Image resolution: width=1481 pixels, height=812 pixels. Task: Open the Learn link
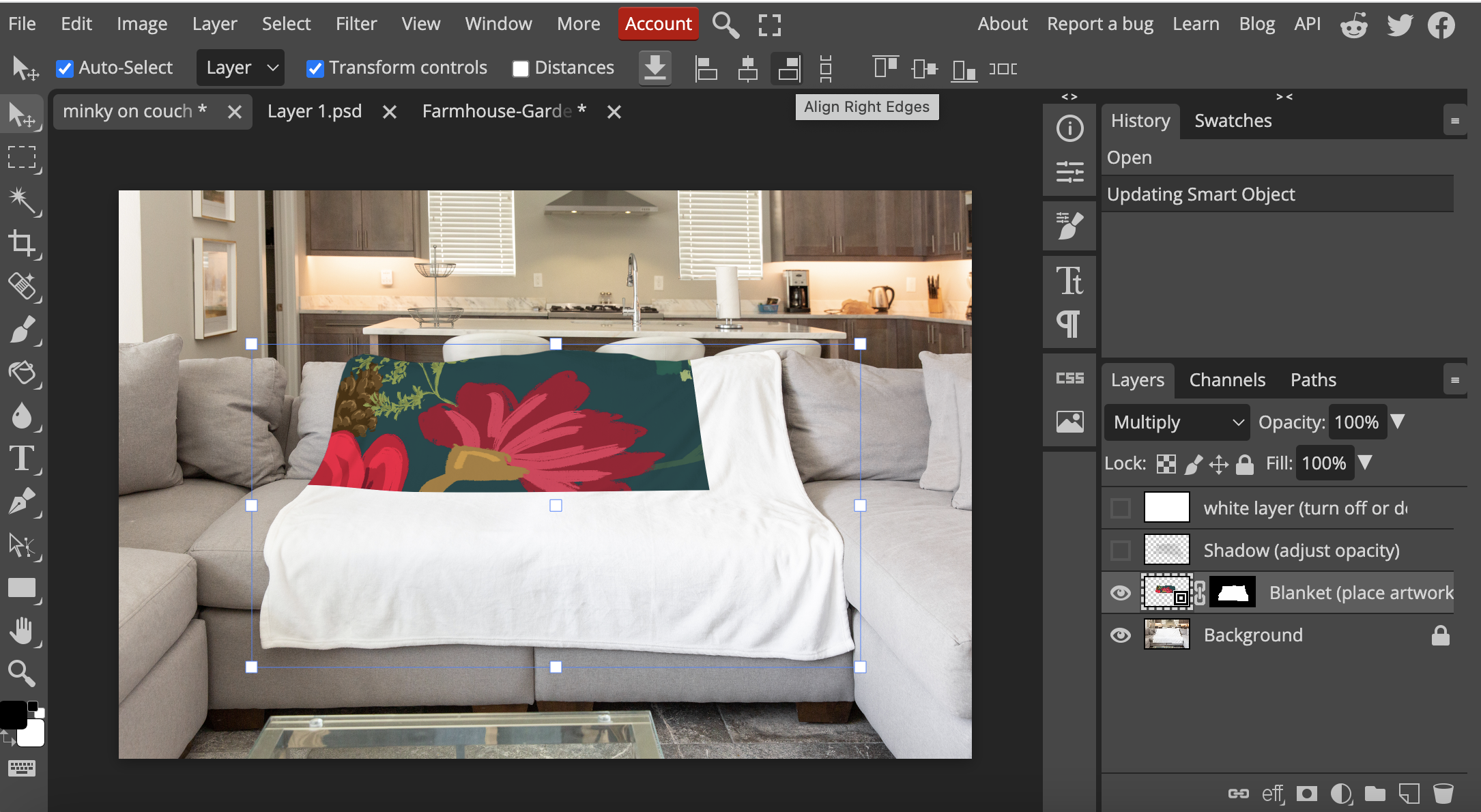pos(1196,24)
